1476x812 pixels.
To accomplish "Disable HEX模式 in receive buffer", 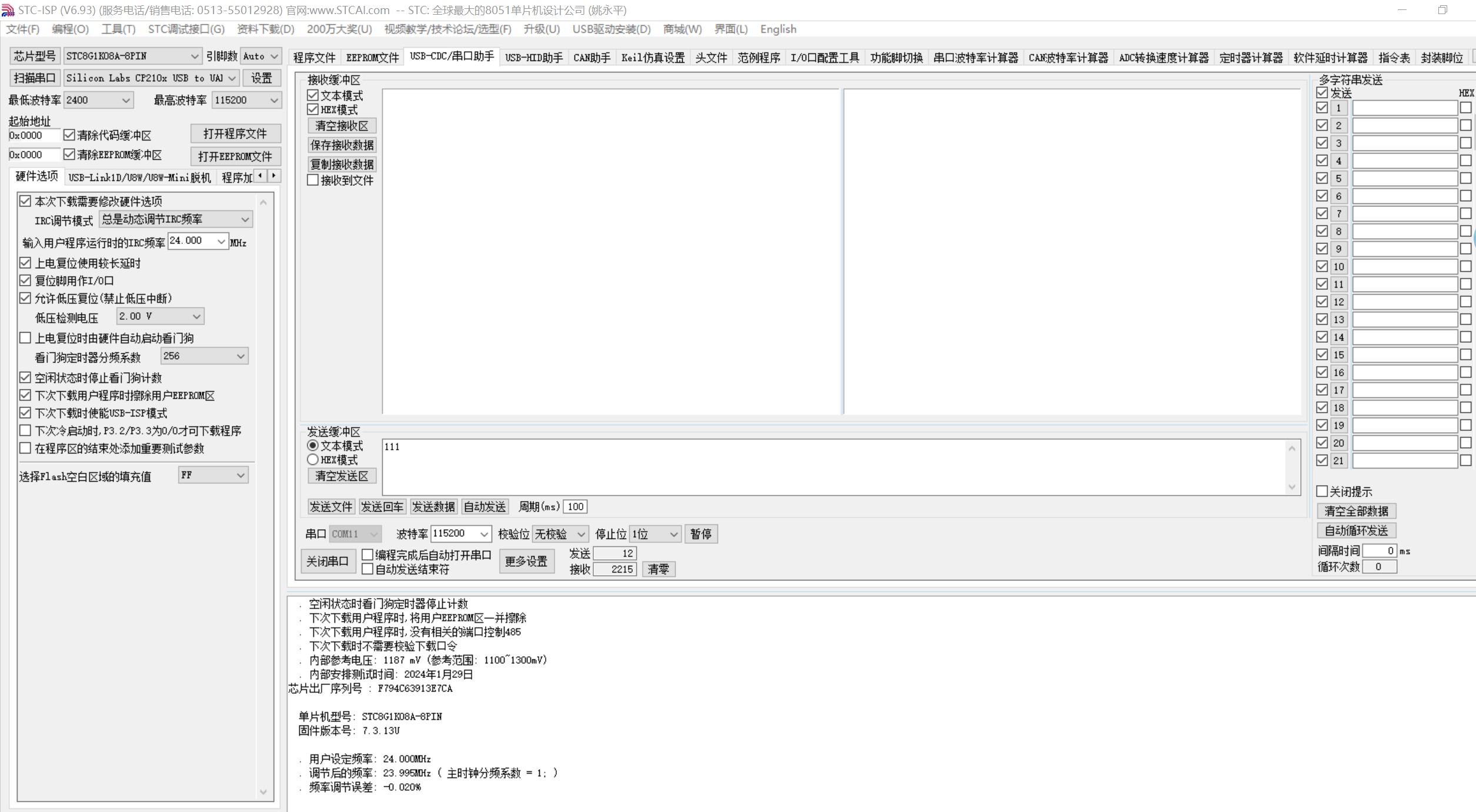I will [x=313, y=110].
